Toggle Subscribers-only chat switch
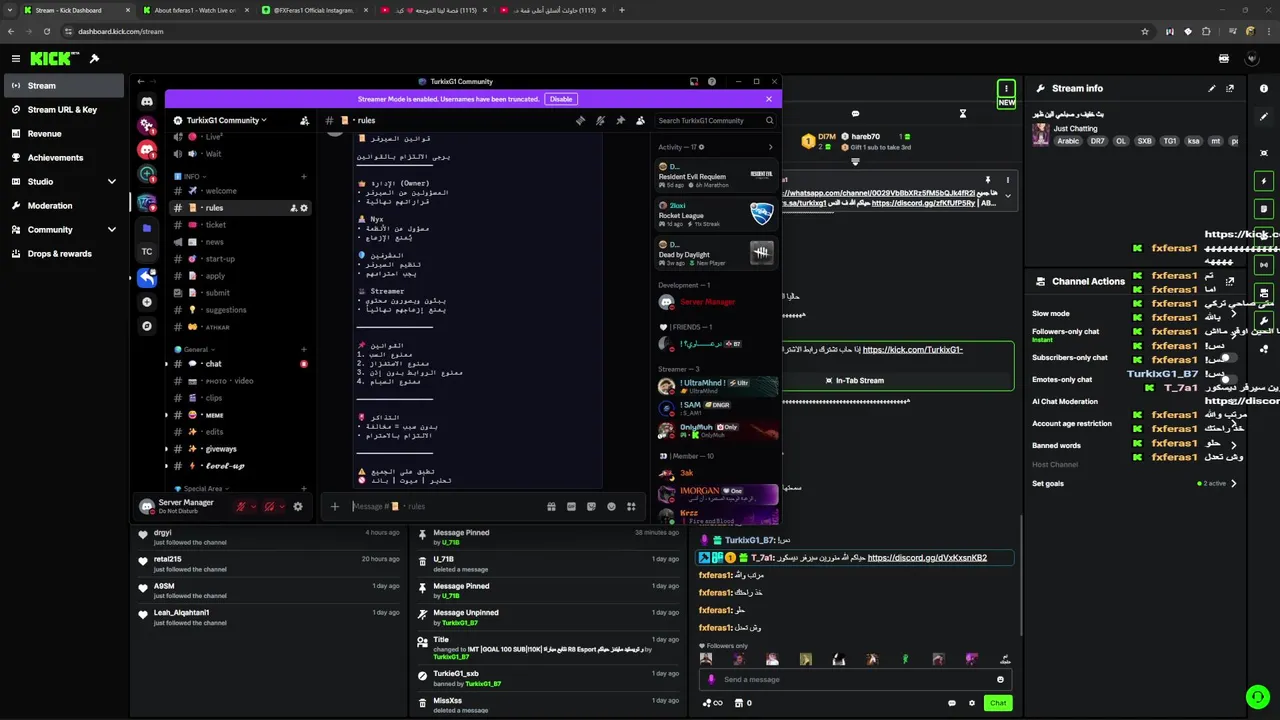 point(1227,357)
